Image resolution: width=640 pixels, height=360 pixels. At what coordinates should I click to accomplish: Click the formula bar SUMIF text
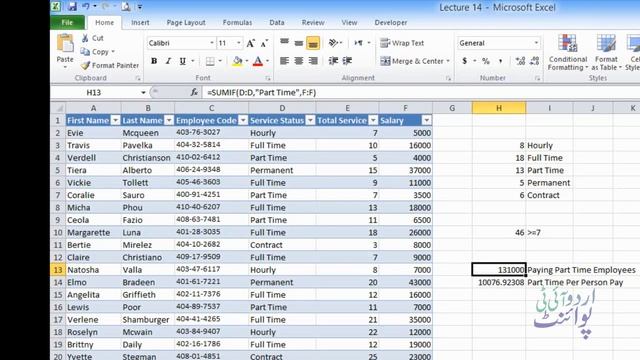coord(262,93)
